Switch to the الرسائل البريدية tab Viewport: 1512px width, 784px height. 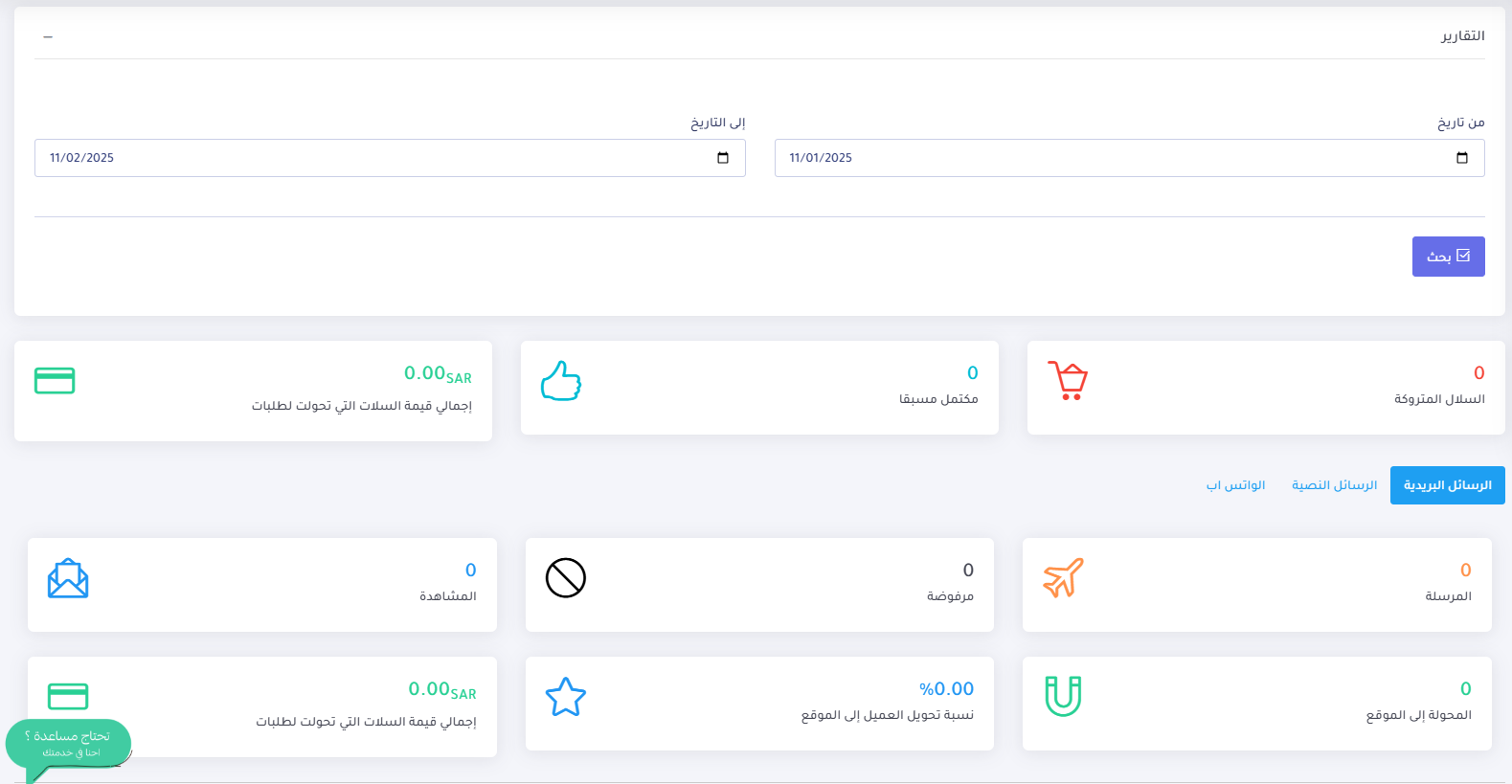coord(1447,485)
